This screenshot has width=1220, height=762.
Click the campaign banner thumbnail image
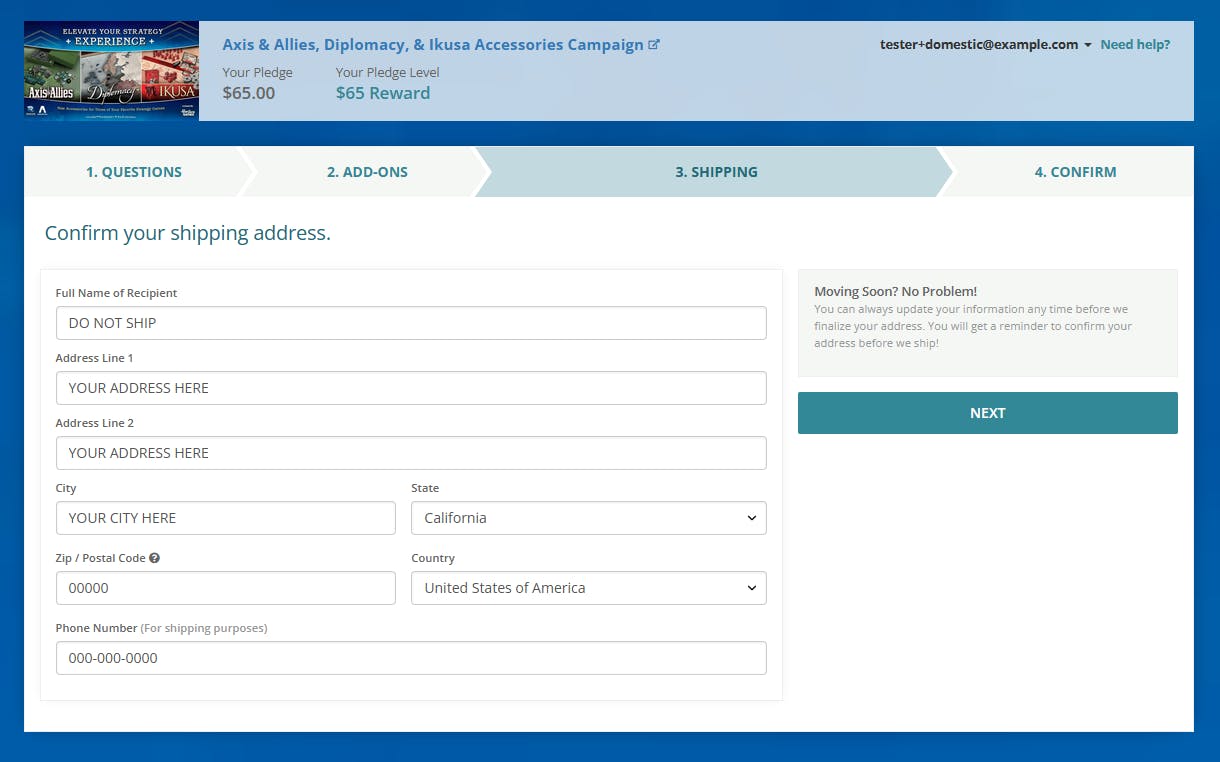(x=111, y=71)
